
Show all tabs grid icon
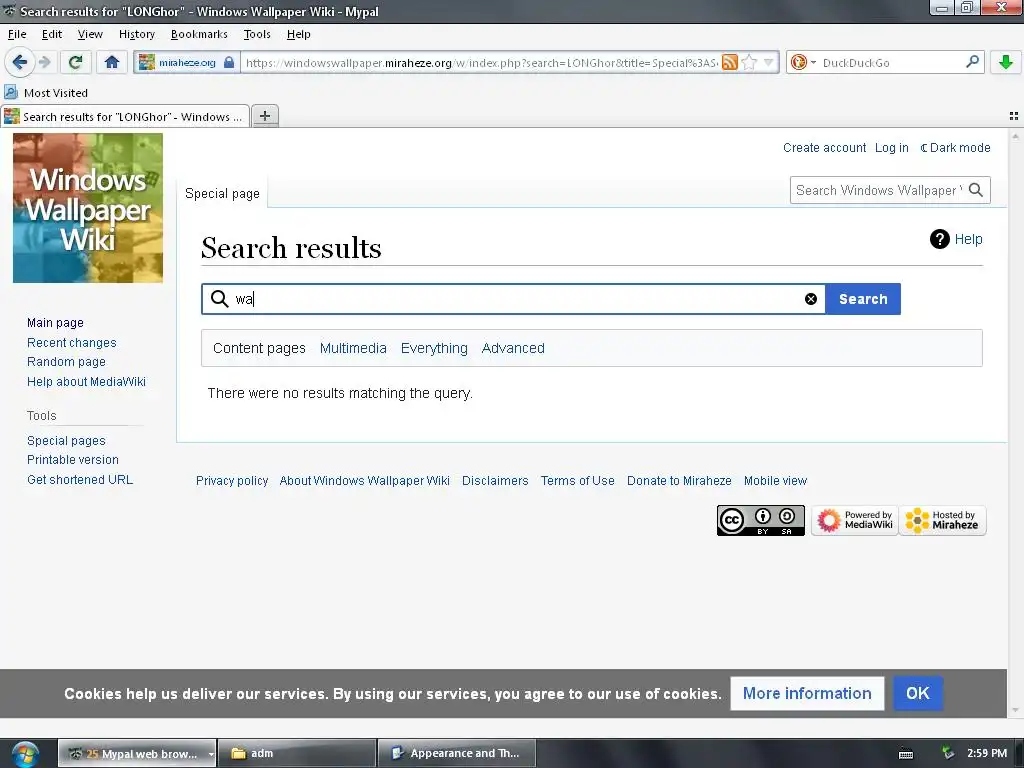coord(1014,116)
